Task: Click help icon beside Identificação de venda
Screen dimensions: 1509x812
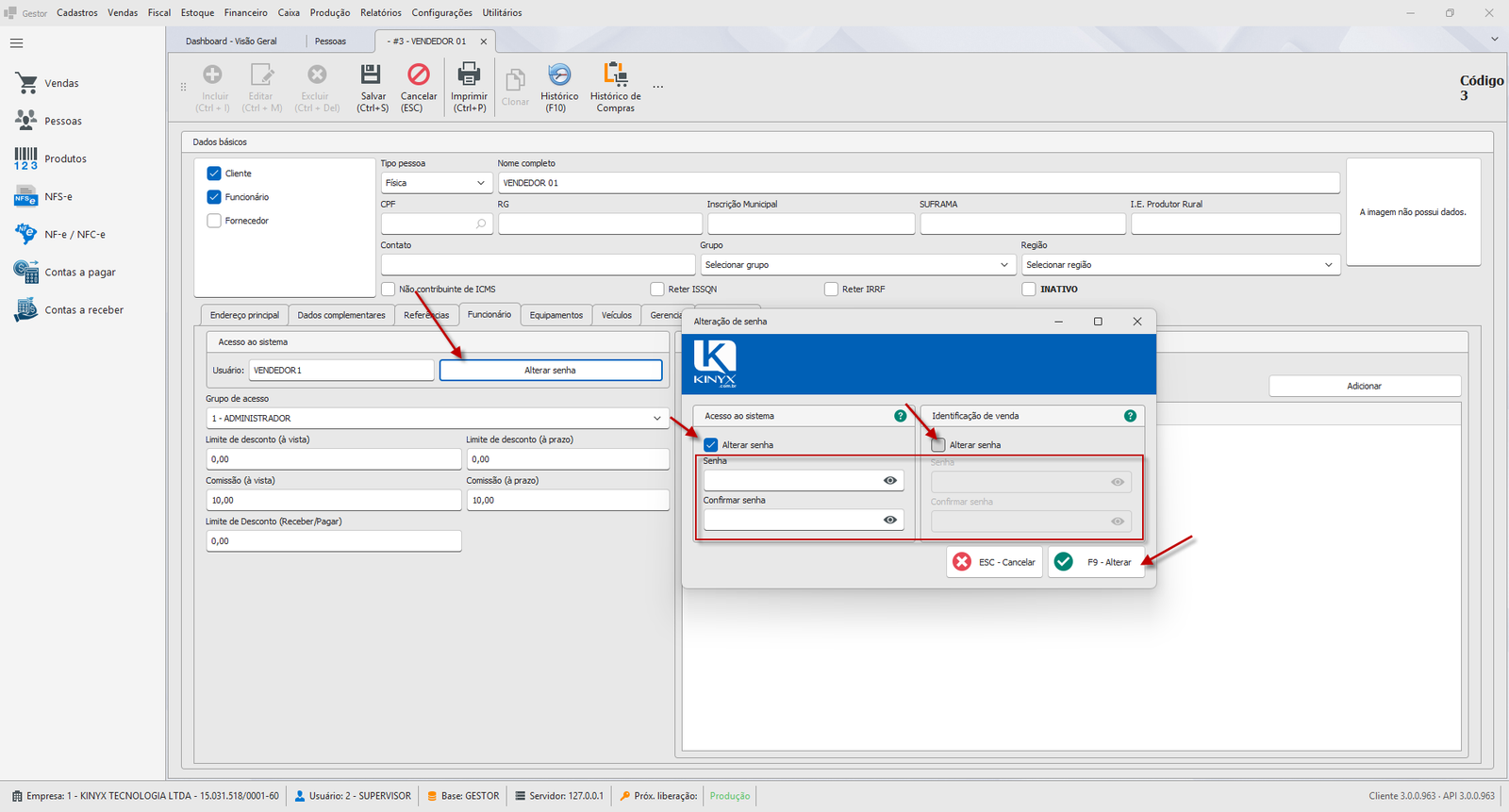Action: [x=1130, y=416]
